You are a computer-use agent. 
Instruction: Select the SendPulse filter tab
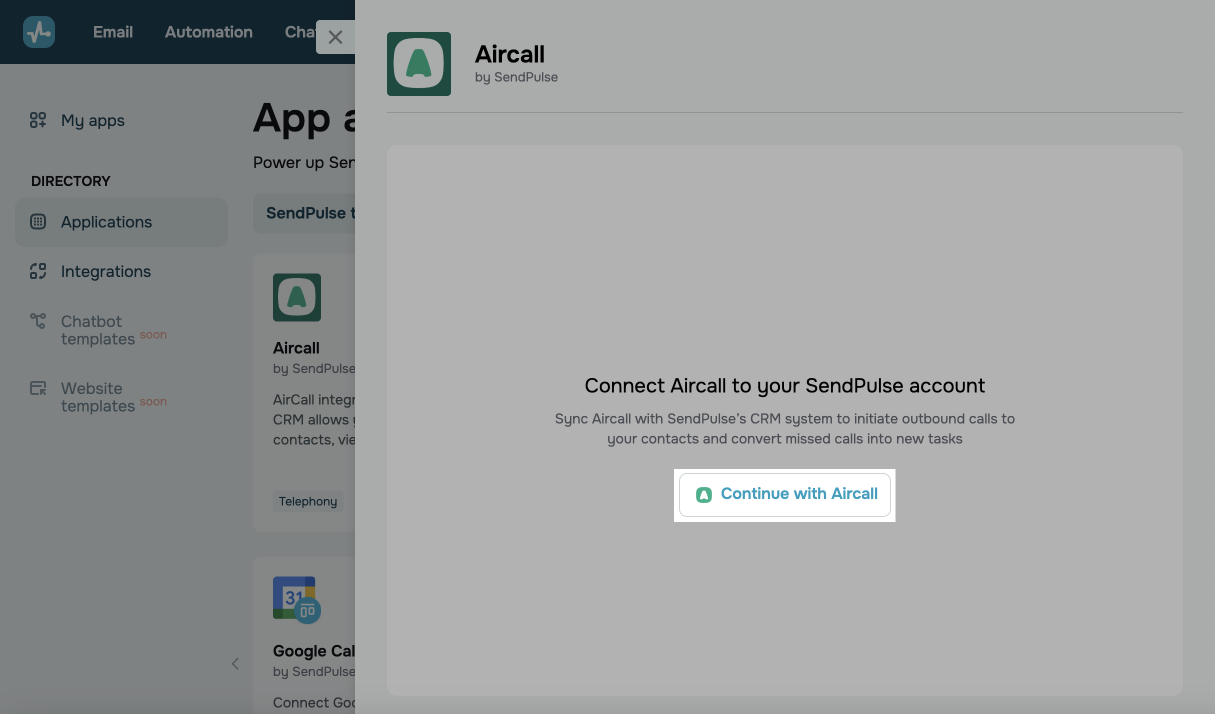click(x=305, y=213)
